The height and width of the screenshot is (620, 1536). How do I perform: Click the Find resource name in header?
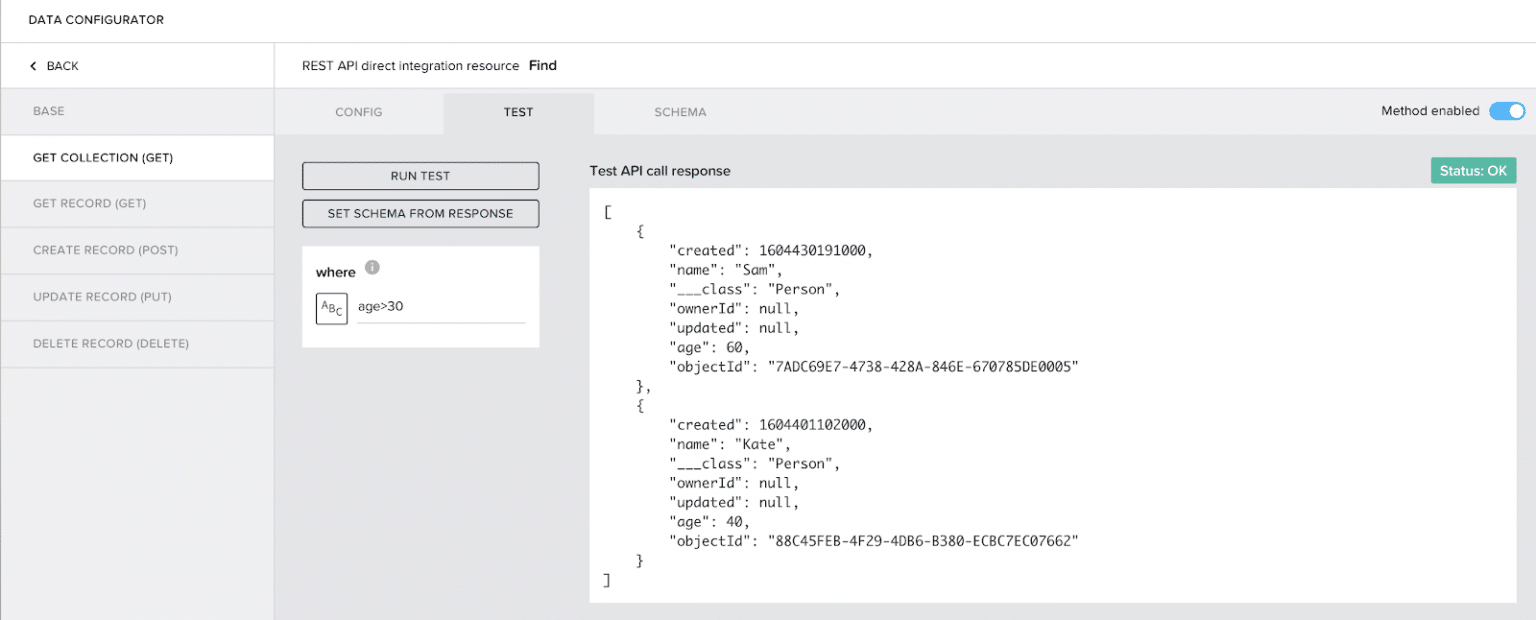coord(542,66)
